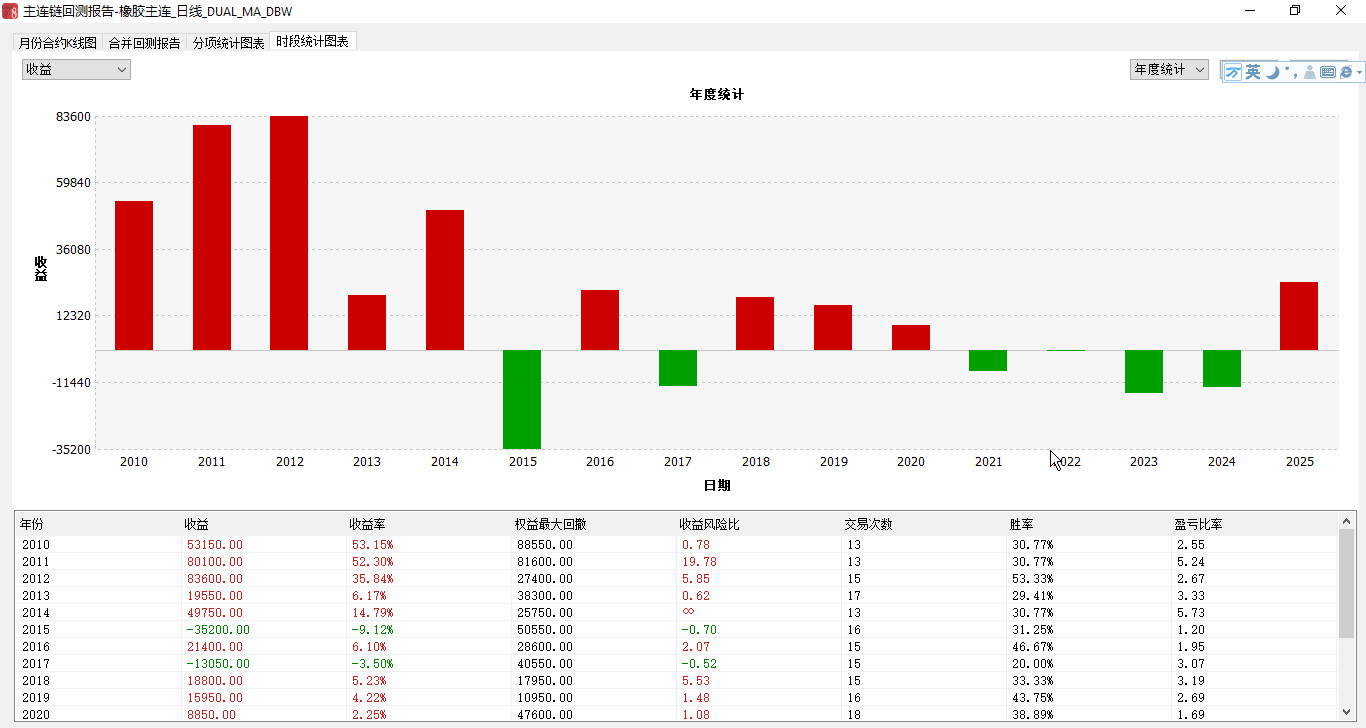Click the green 2015 loss bar
The image size is (1366, 728).
(522, 399)
